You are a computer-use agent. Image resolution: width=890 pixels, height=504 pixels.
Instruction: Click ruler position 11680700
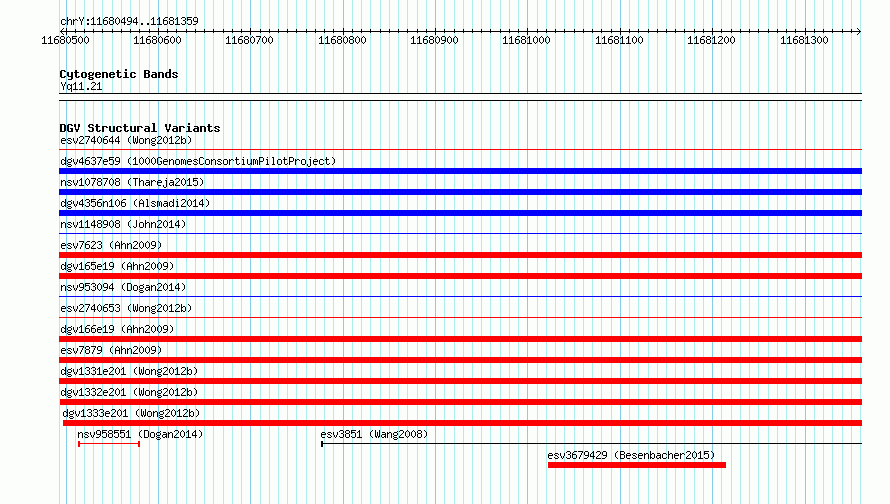[x=249, y=40]
